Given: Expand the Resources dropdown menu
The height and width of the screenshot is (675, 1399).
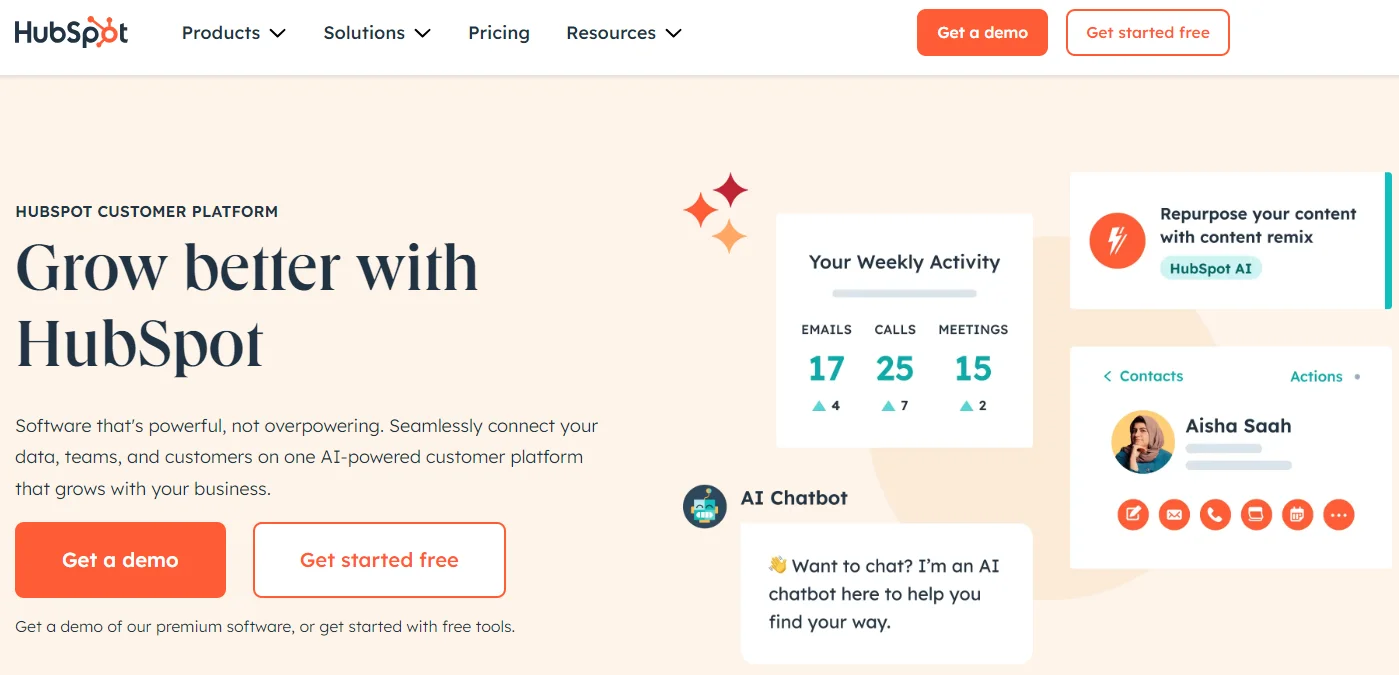Looking at the screenshot, I should (x=623, y=33).
